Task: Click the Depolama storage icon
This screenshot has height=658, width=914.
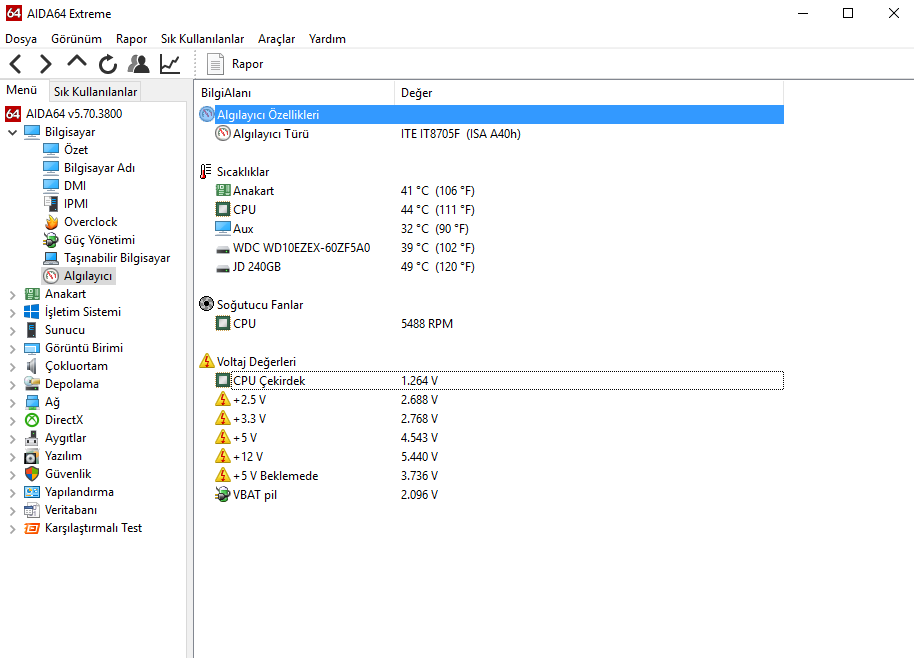Action: click(x=31, y=384)
